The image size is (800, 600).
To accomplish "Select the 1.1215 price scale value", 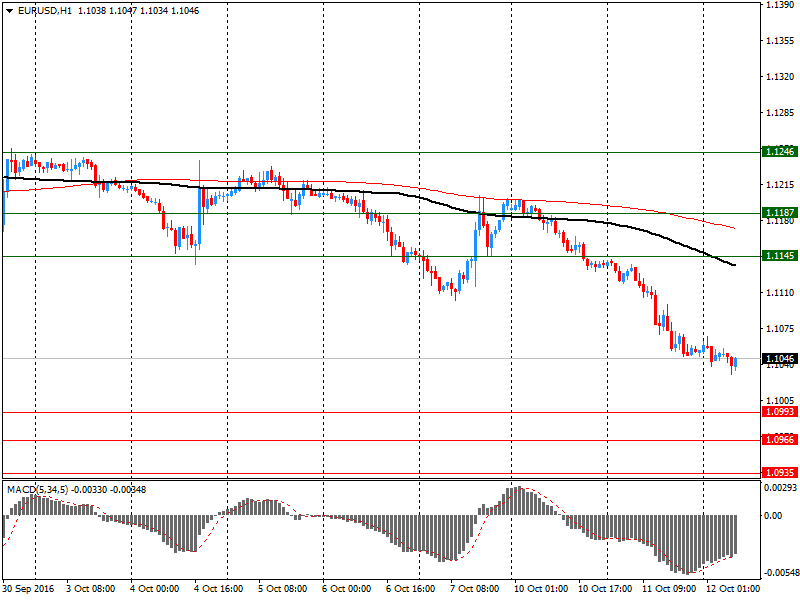I will [780, 185].
